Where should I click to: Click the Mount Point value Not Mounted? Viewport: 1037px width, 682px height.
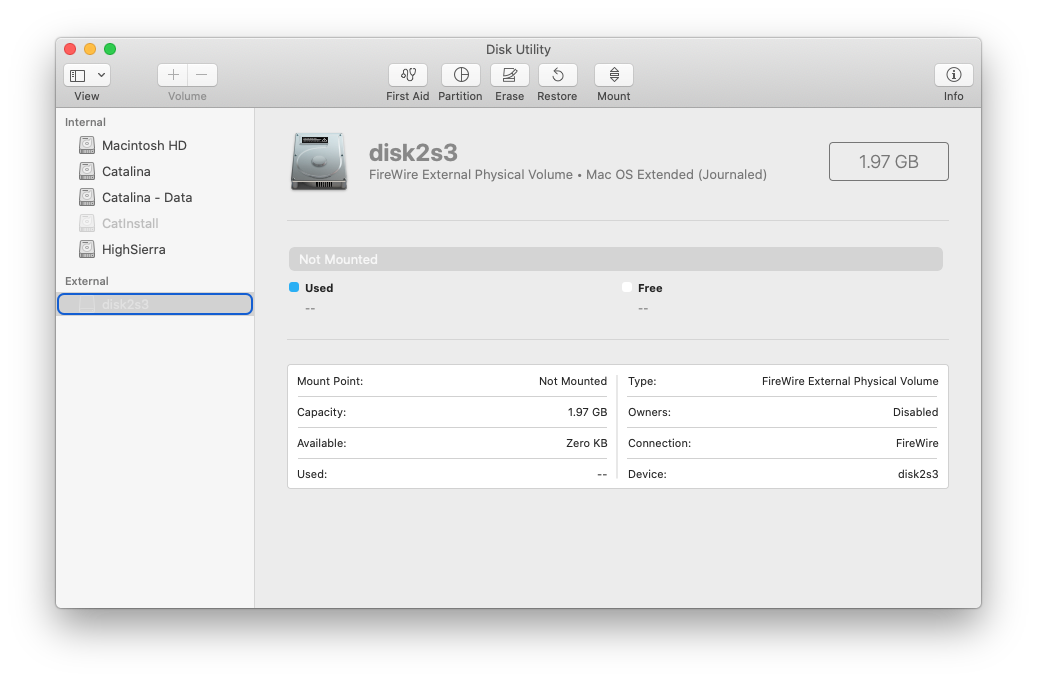click(573, 381)
